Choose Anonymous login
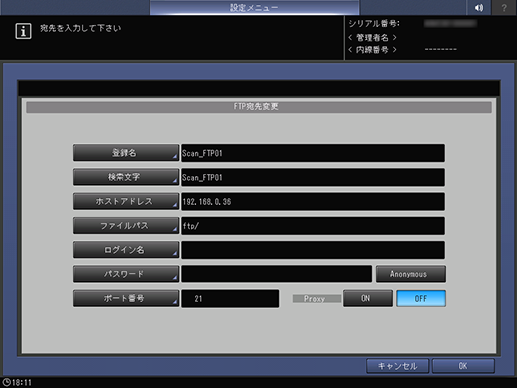The height and width of the screenshot is (388, 517). [411, 274]
